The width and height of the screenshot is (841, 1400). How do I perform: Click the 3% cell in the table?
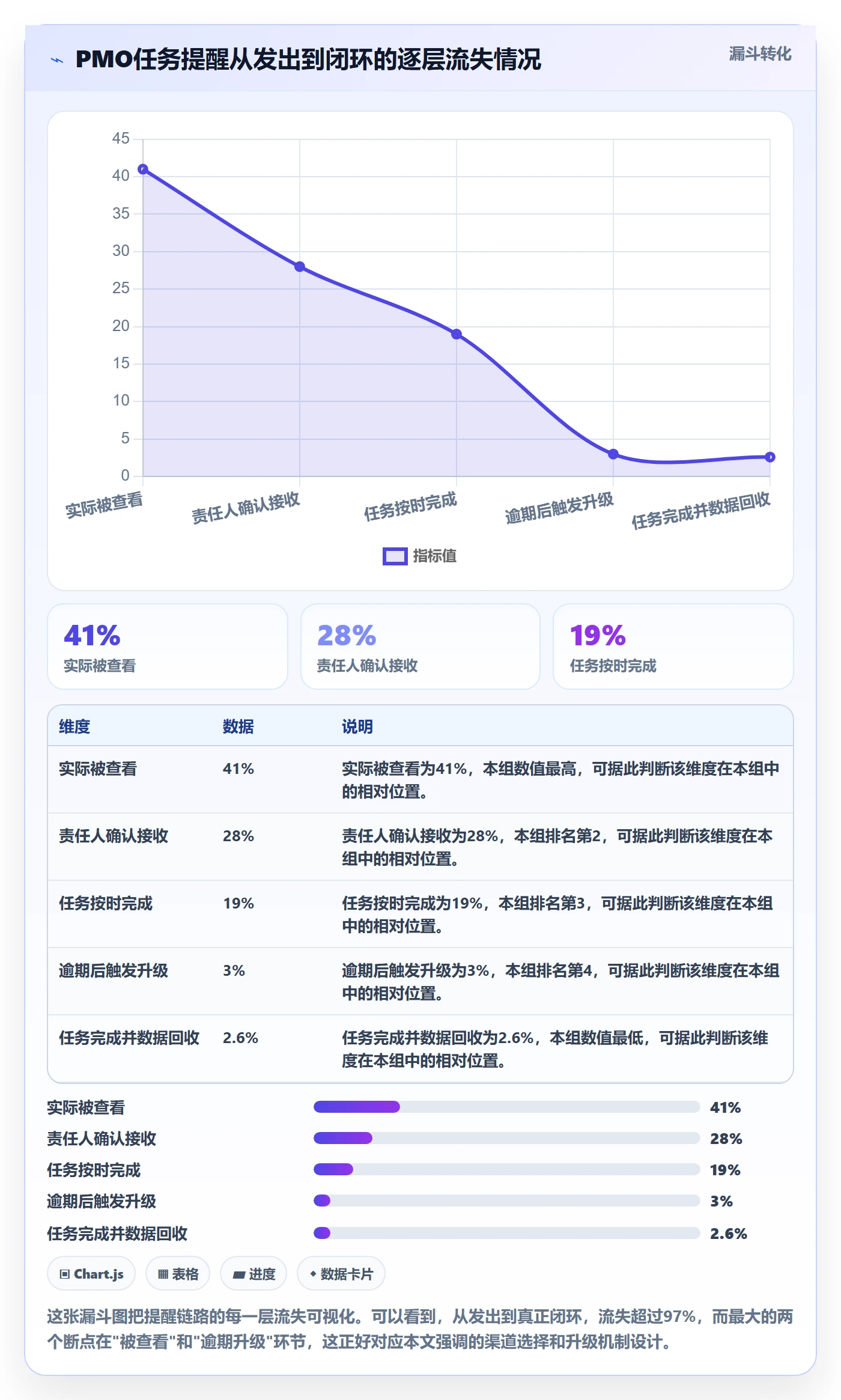(x=234, y=970)
